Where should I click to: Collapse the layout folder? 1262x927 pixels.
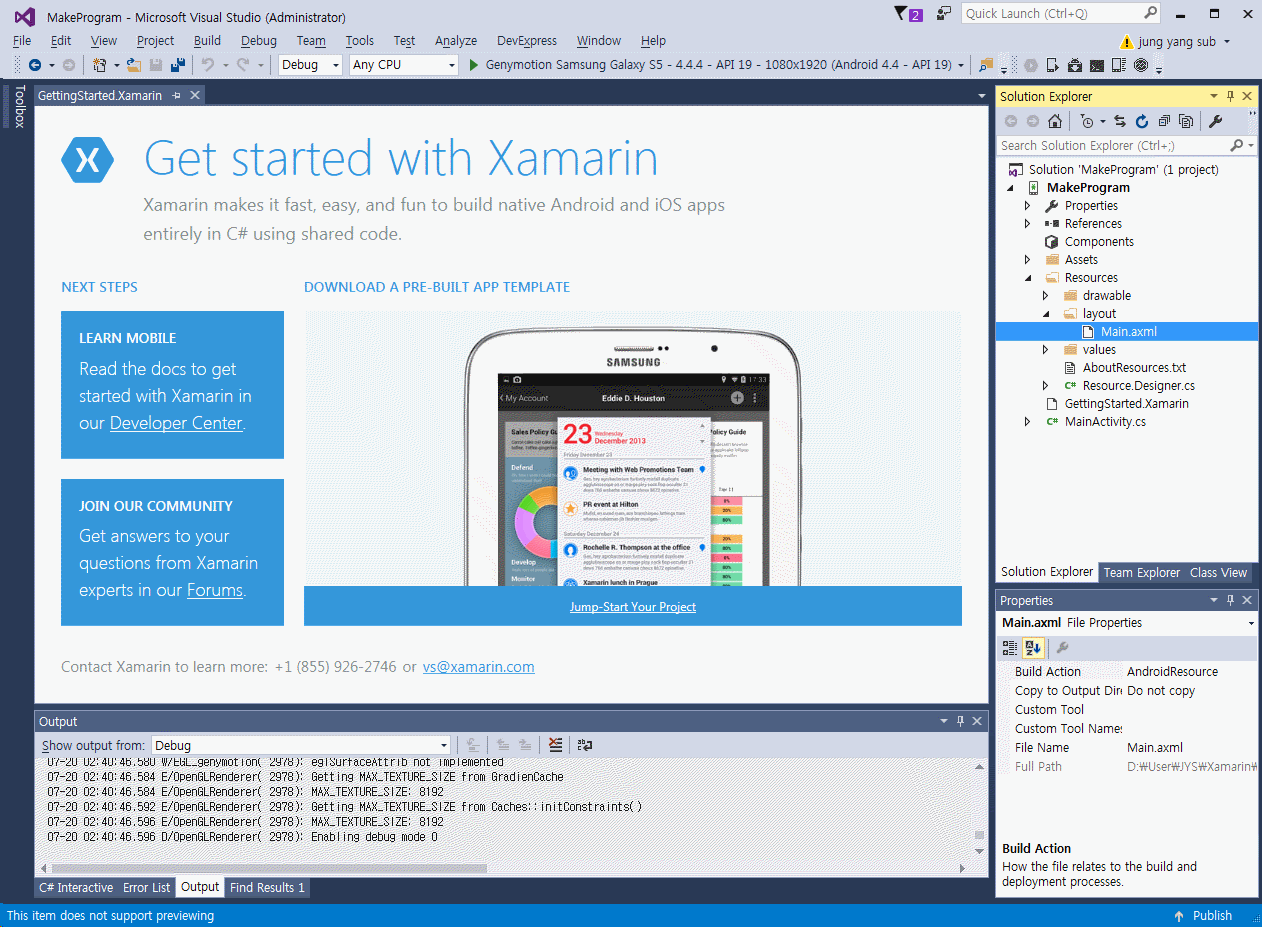[x=1045, y=314]
